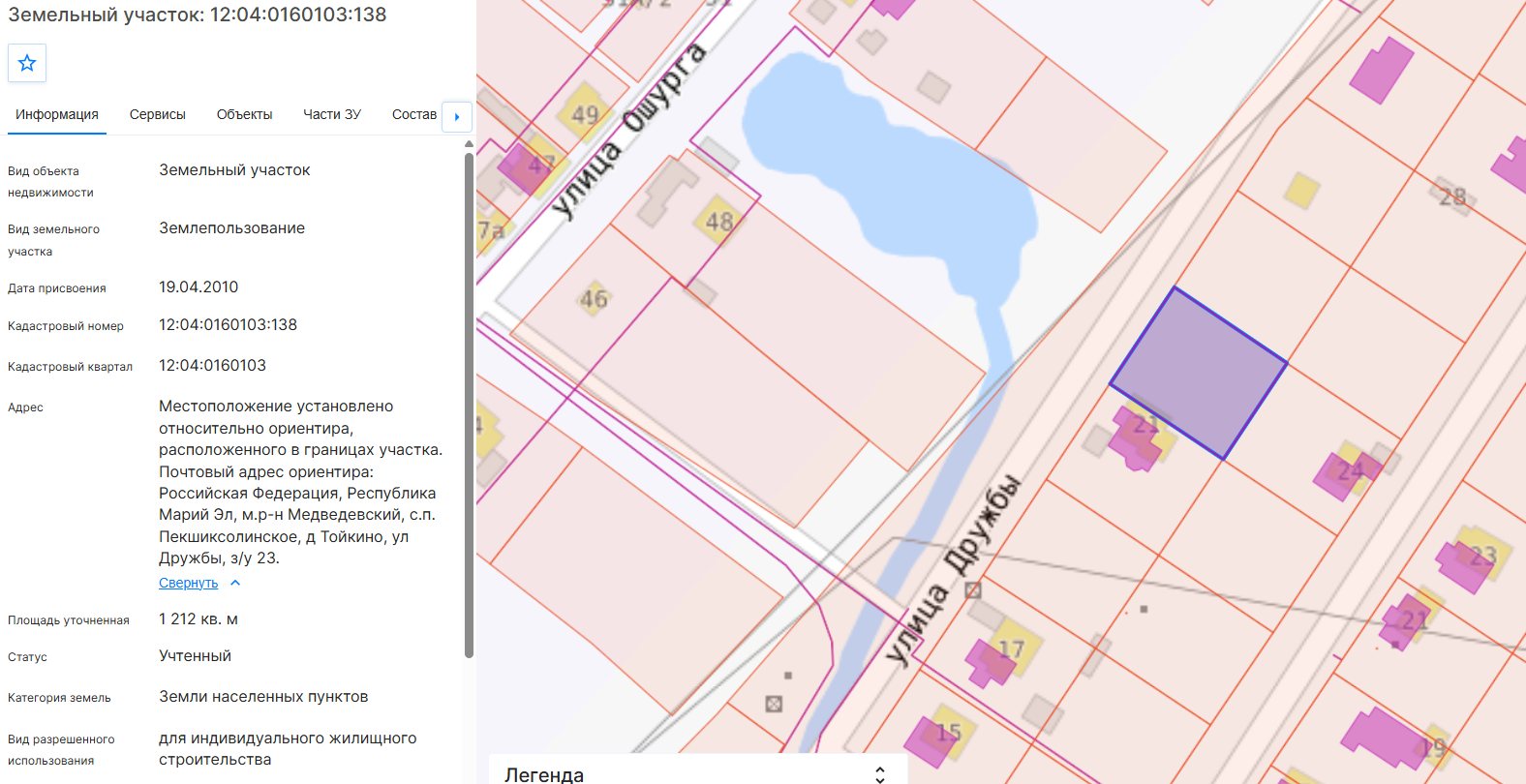Select building number 48 on map
The width and height of the screenshot is (1526, 784).
718,222
